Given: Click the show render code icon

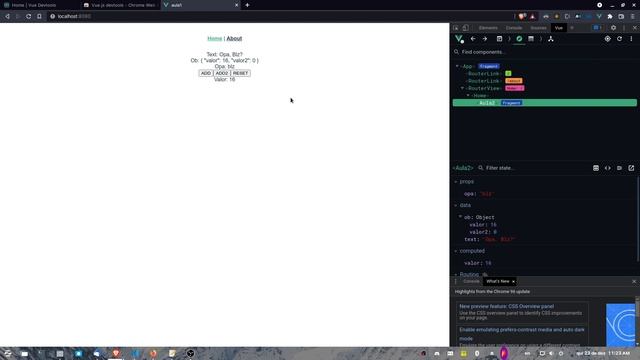Looking at the screenshot, I should pyautogui.click(x=608, y=168).
